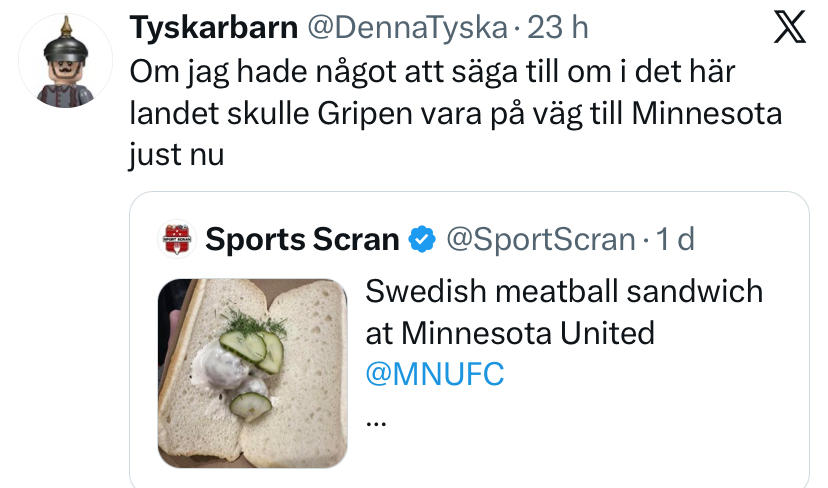This screenshot has width=828, height=488.
Task: Click the 23 h timestamp
Action: [558, 27]
